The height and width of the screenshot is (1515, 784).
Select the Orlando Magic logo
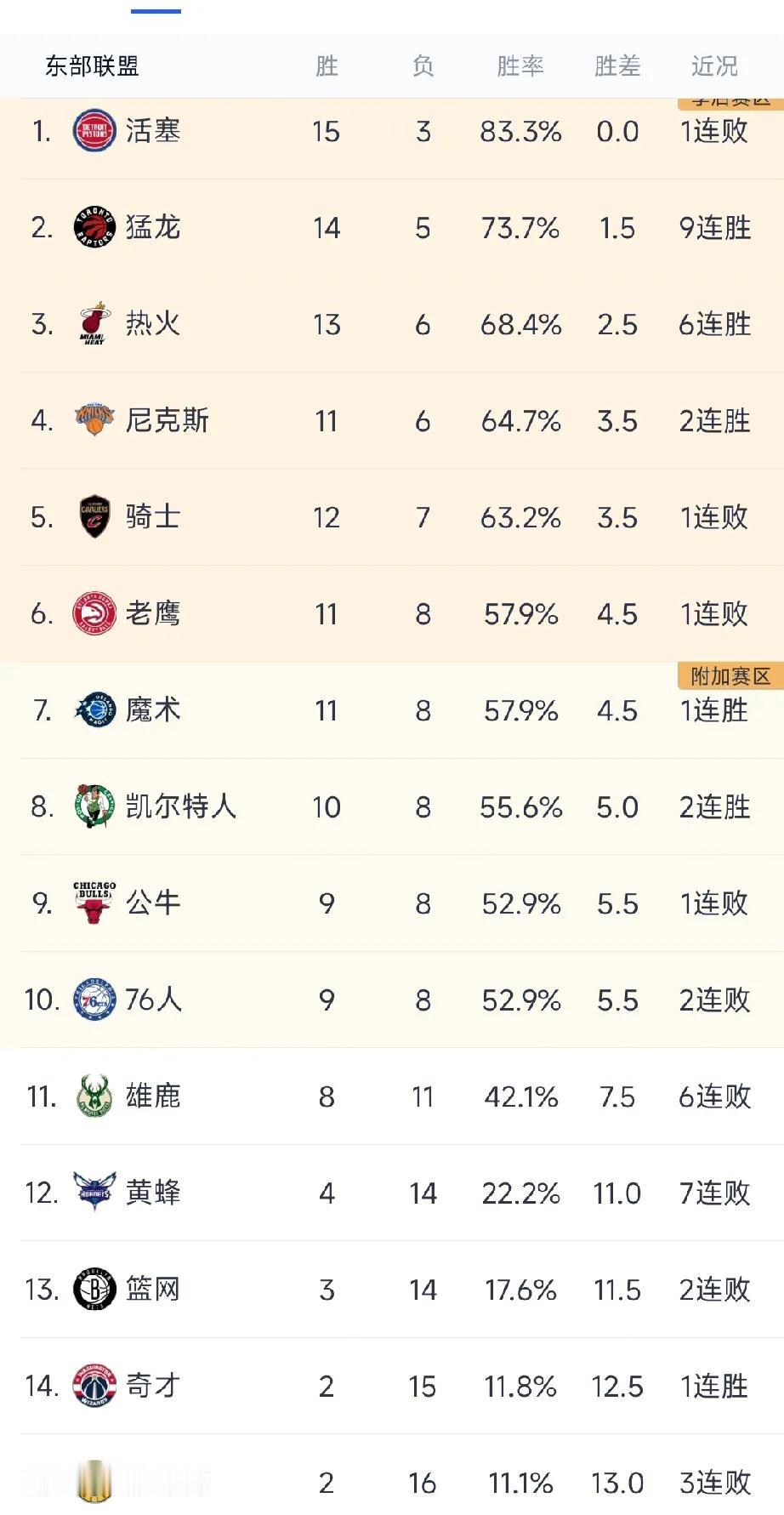94,710
